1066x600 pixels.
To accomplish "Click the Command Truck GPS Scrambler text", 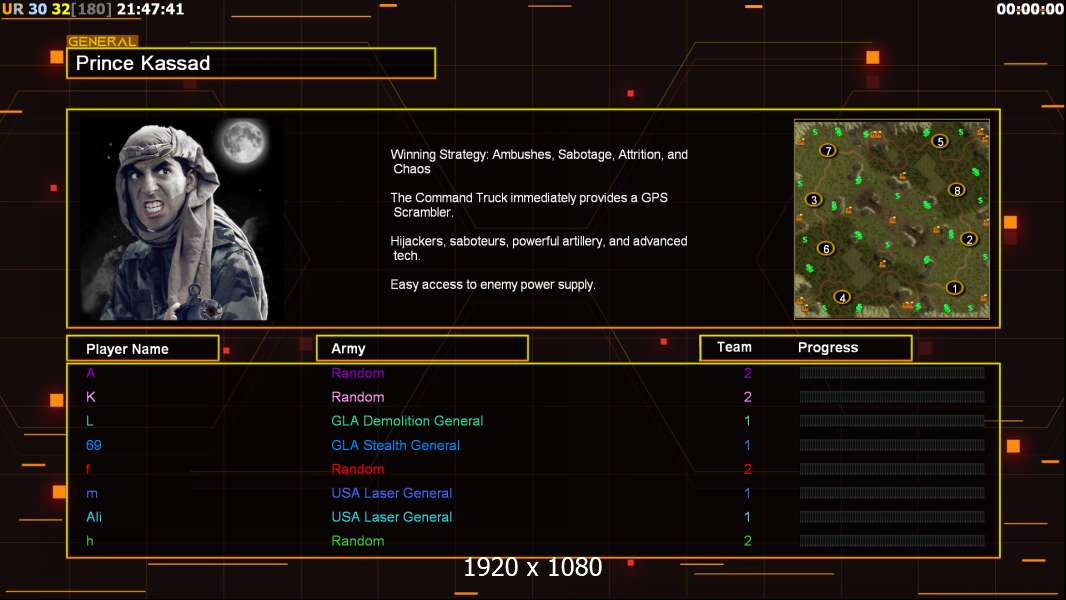I will point(529,205).
